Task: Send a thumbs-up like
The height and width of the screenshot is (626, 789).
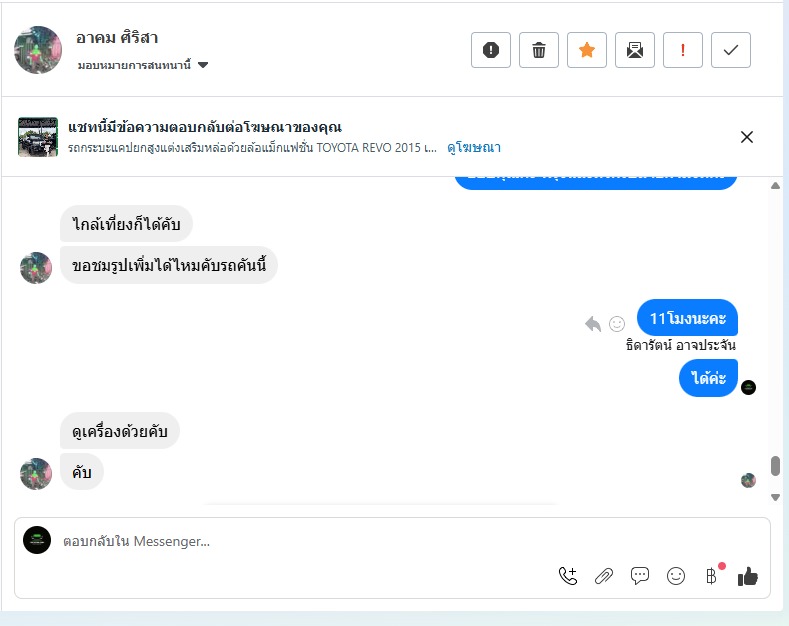Action: point(747,576)
